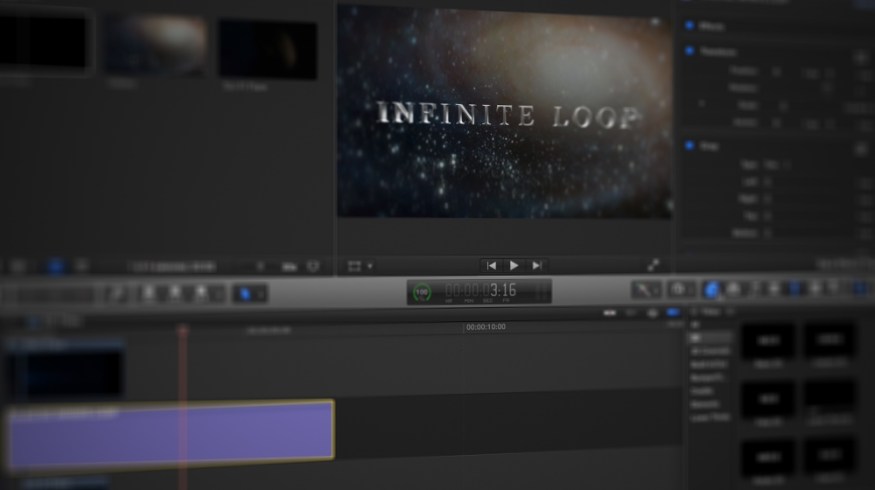Click the red playhead marker on timeline ruler
Image resolution: width=875 pixels, height=490 pixels.
(183, 328)
